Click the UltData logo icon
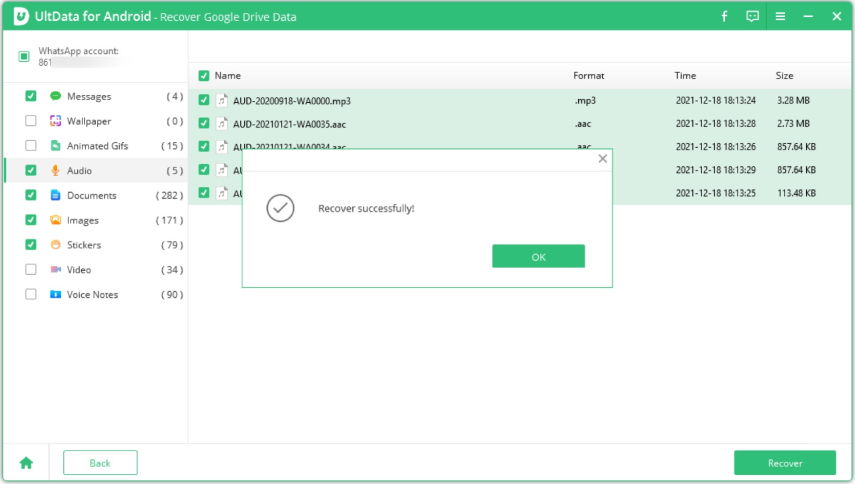The image size is (855, 484). click(x=21, y=16)
